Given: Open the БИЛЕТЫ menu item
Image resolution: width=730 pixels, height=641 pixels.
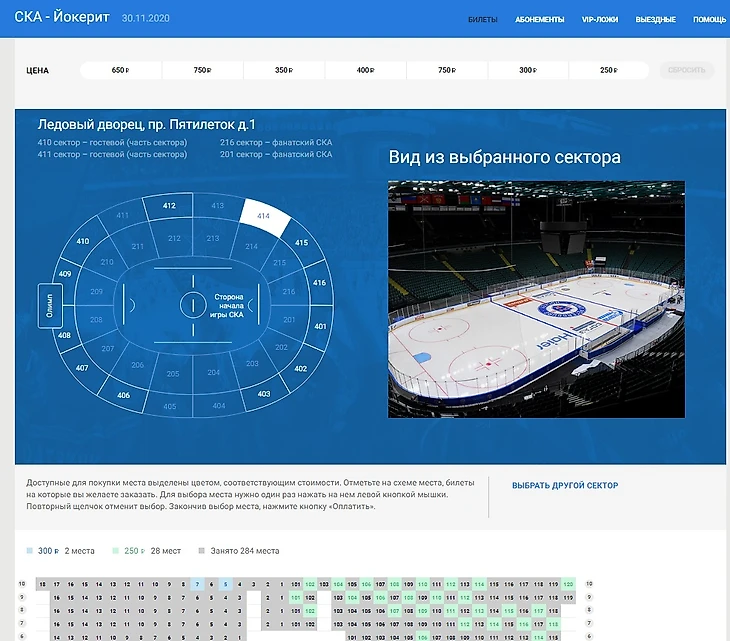Looking at the screenshot, I should click(483, 20).
